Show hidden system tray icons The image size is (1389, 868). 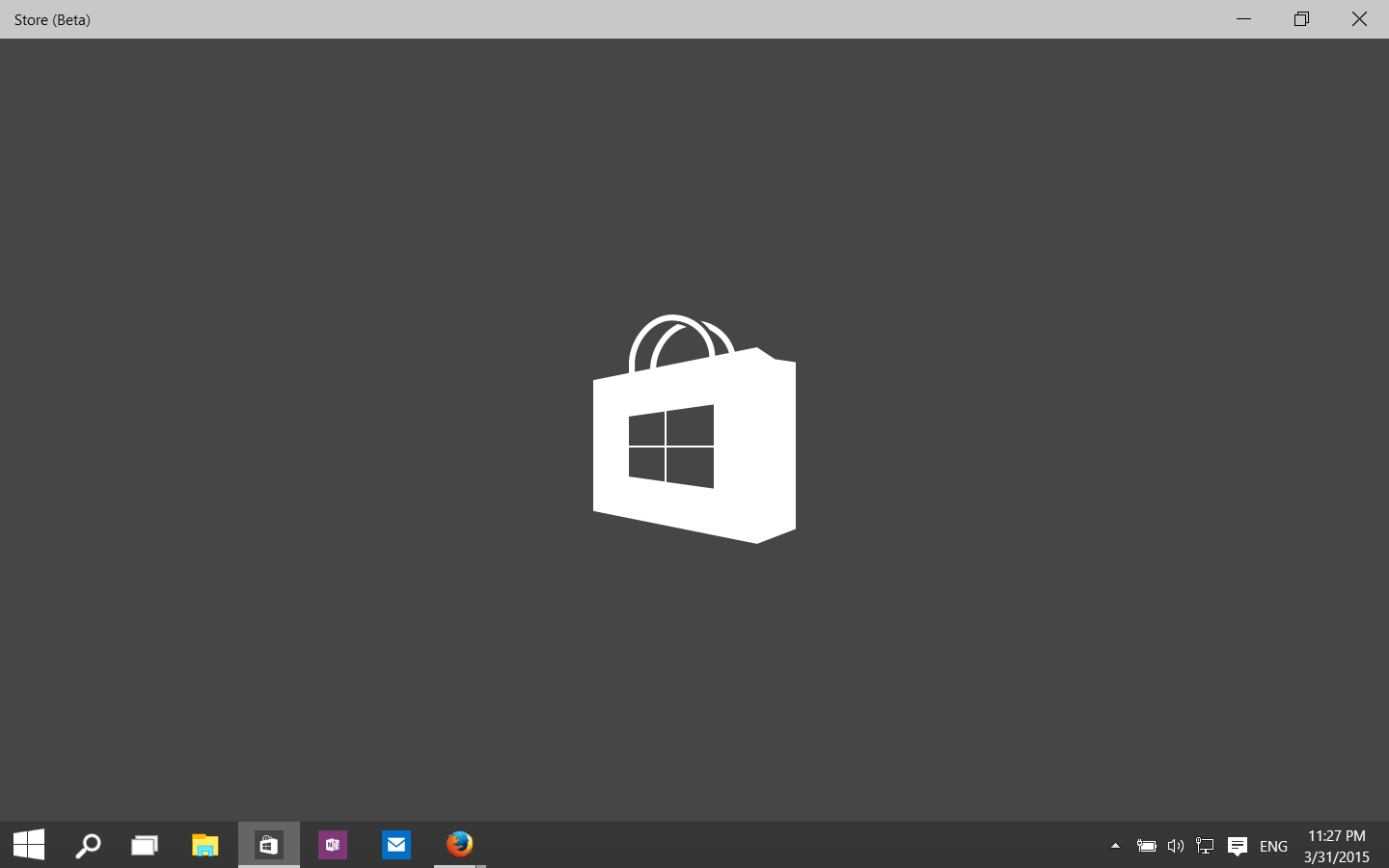[1115, 846]
